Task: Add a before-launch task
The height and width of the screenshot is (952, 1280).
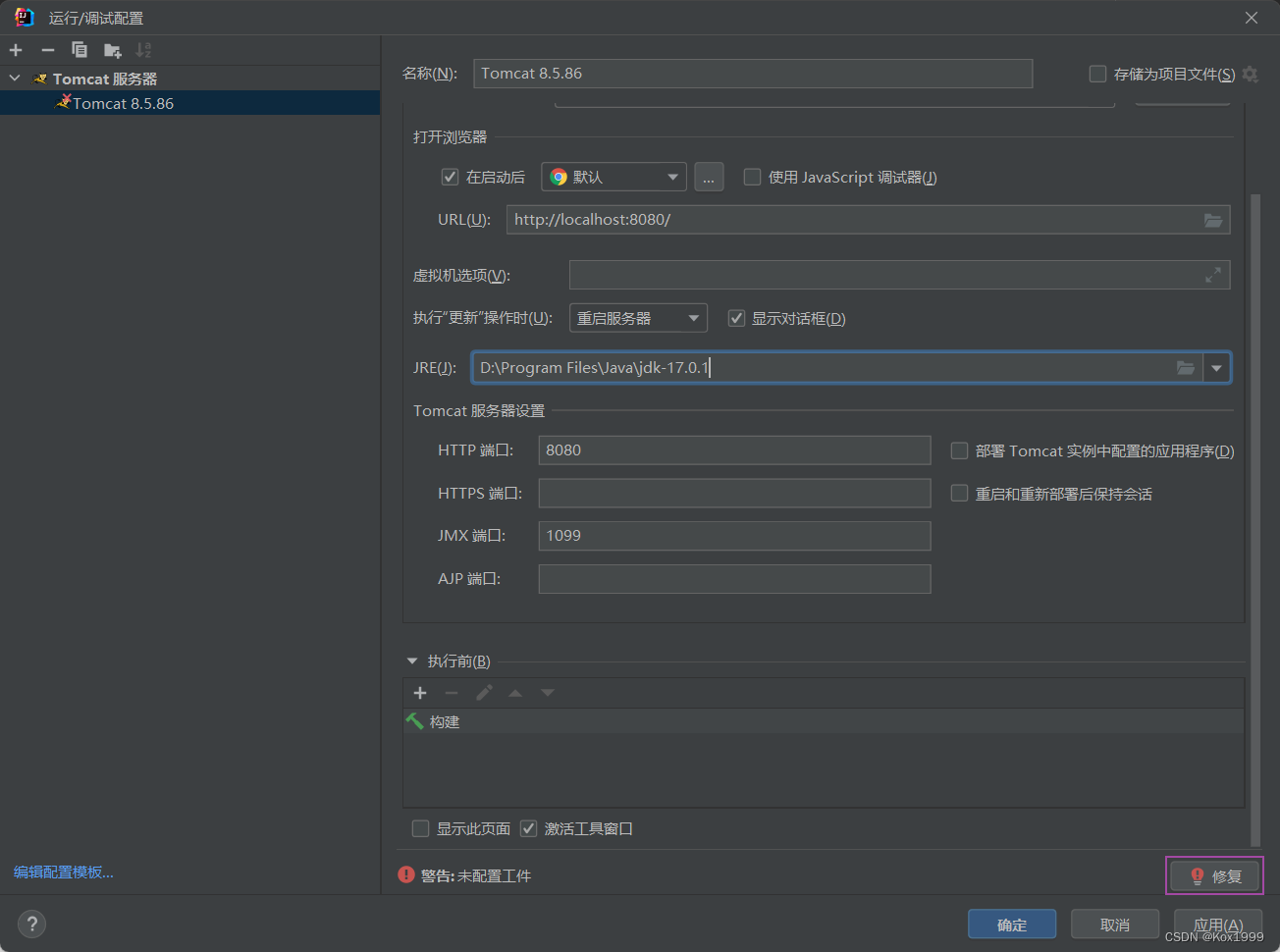Action: 420,693
